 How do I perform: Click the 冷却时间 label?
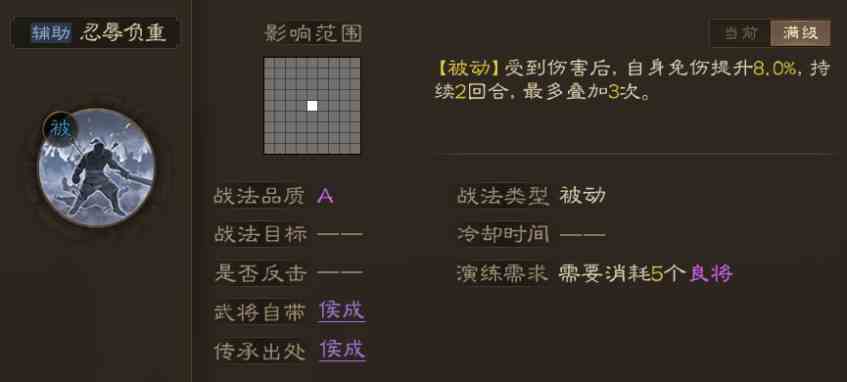coord(503,234)
